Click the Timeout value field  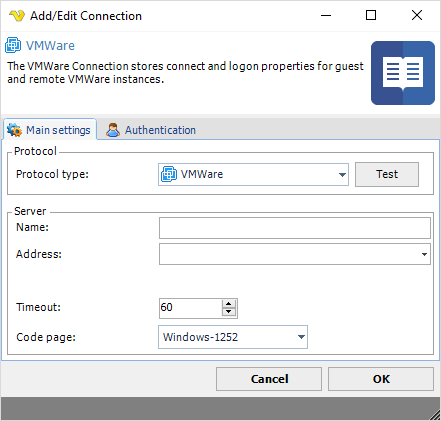click(190, 307)
